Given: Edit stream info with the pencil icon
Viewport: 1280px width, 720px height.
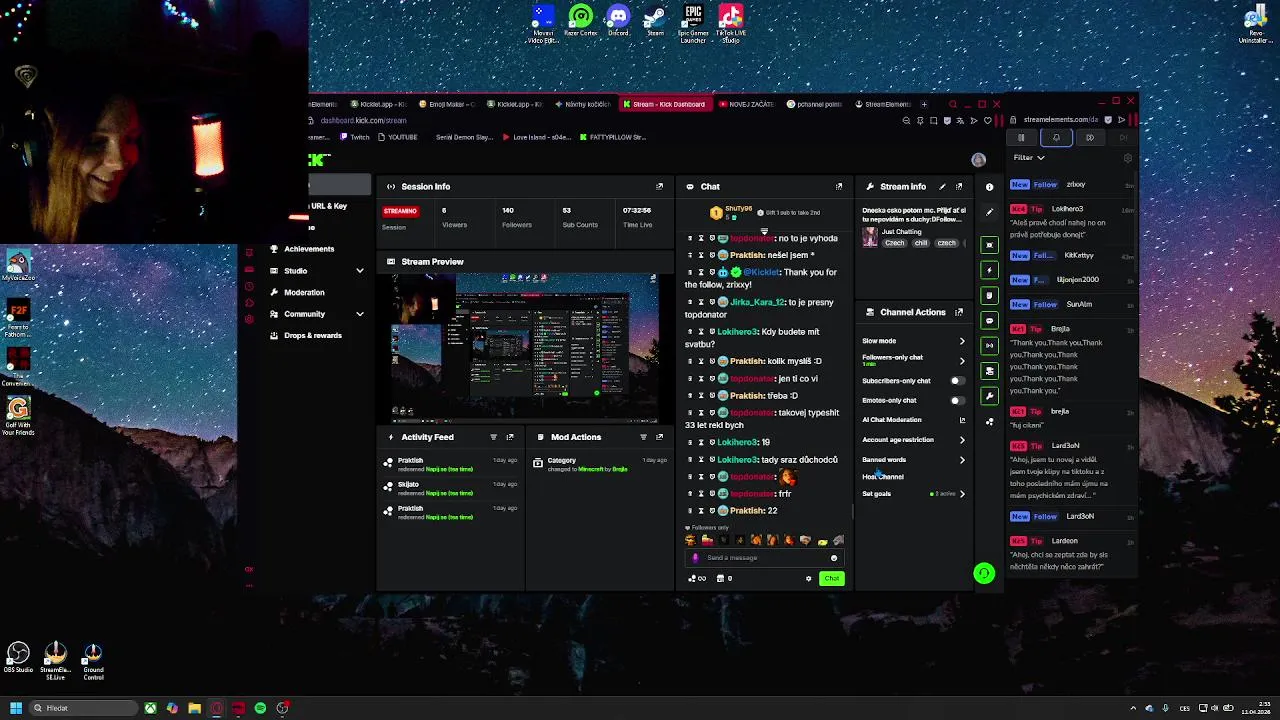Looking at the screenshot, I should (x=942, y=186).
